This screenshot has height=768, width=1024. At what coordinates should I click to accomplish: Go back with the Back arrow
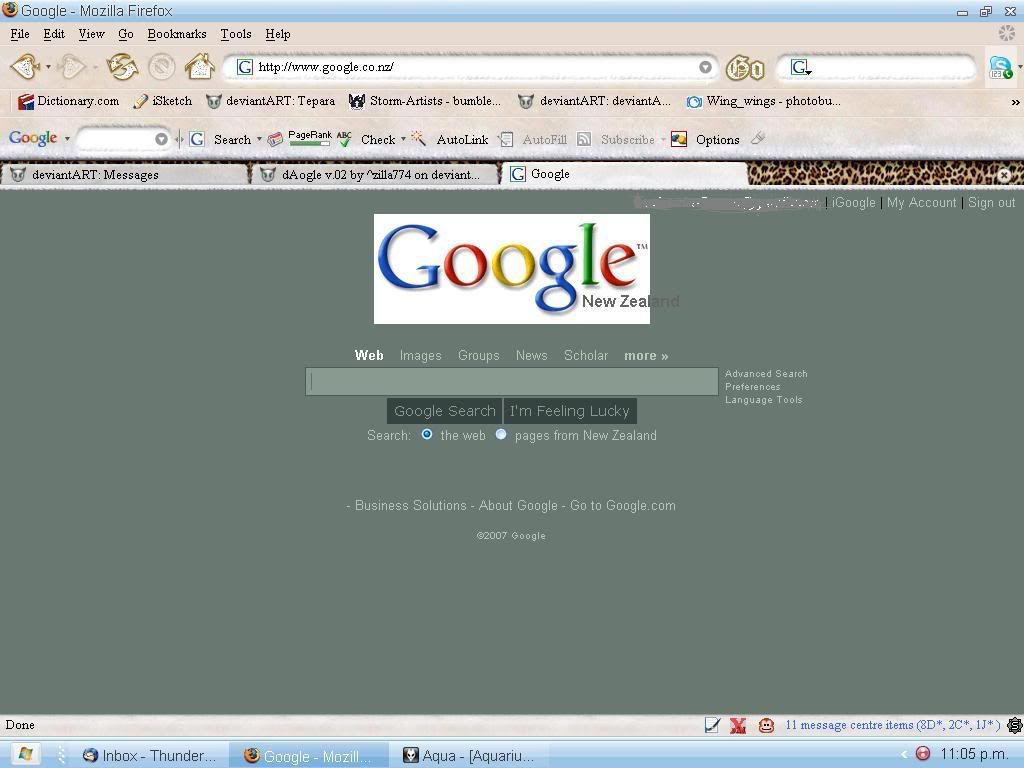coord(26,67)
